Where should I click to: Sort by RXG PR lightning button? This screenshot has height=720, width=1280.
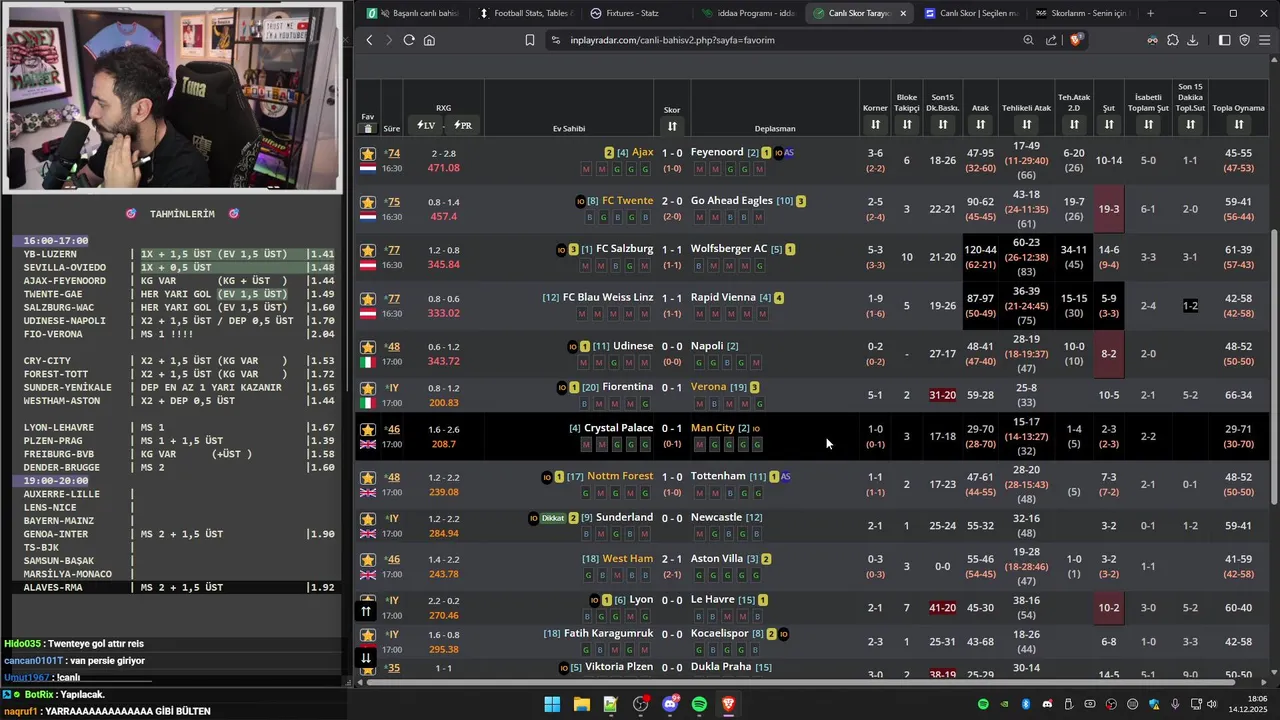click(463, 125)
